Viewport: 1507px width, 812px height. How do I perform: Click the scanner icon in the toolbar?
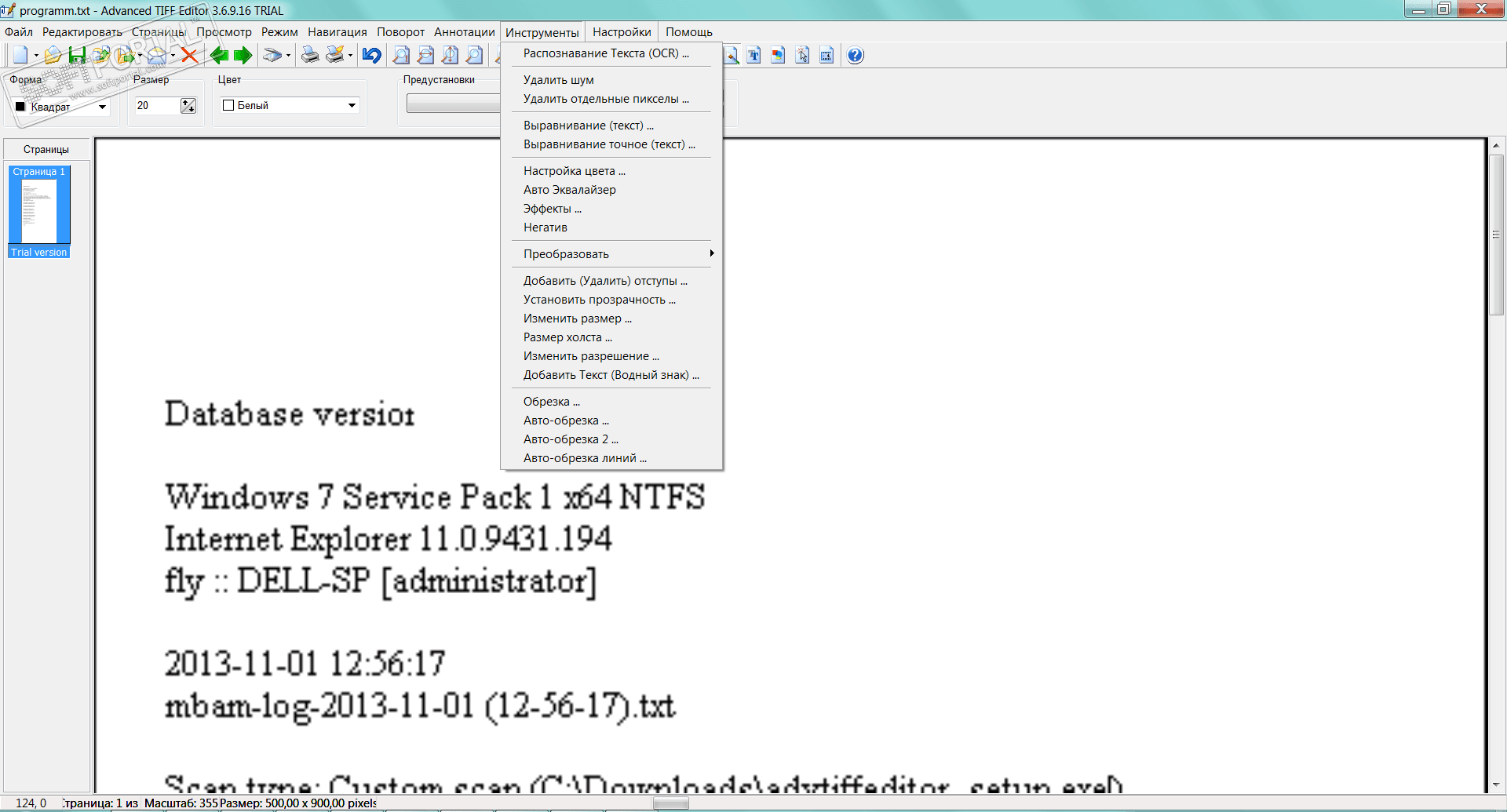click(x=272, y=55)
